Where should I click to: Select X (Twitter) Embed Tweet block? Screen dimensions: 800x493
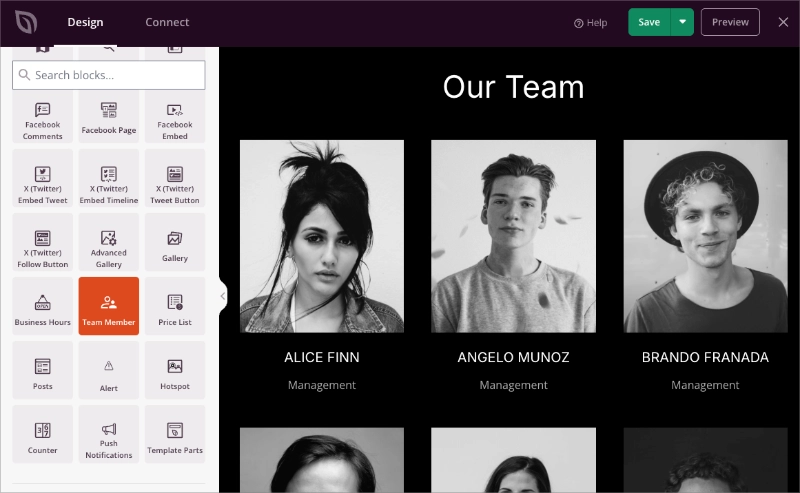coord(42,178)
